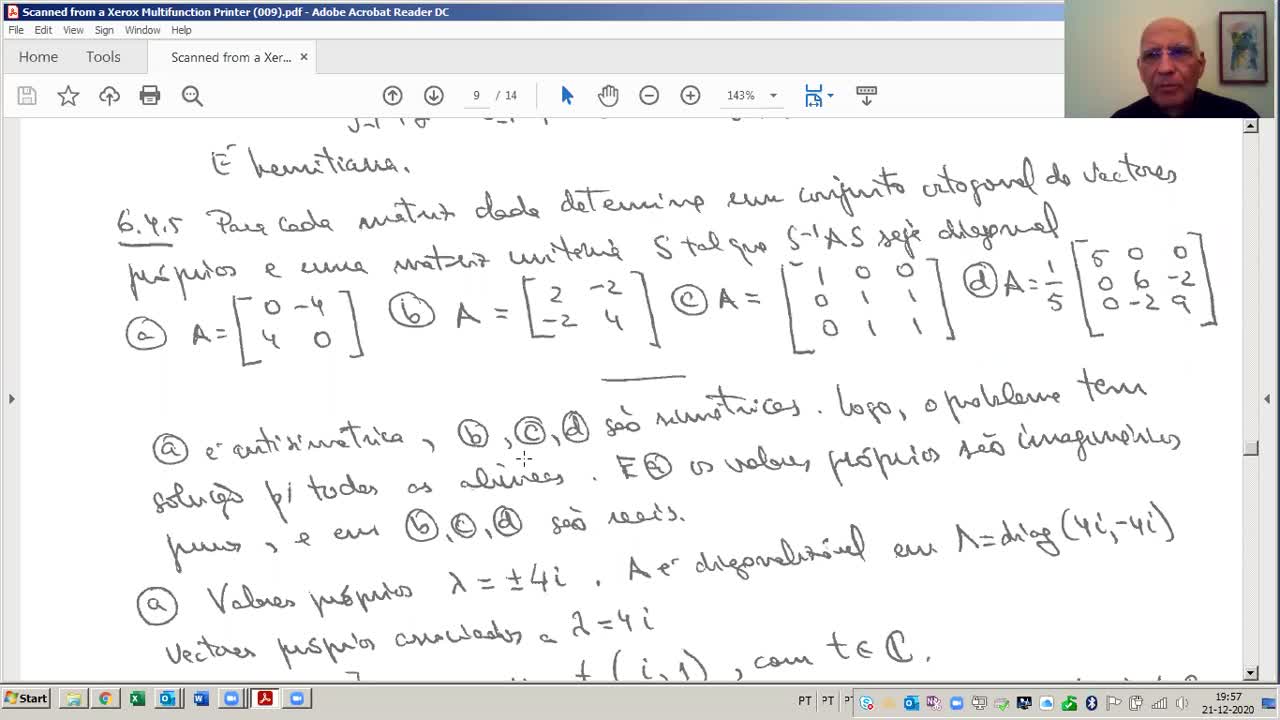Click the Windows Start button
Image resolution: width=1280 pixels, height=720 pixels.
28,699
